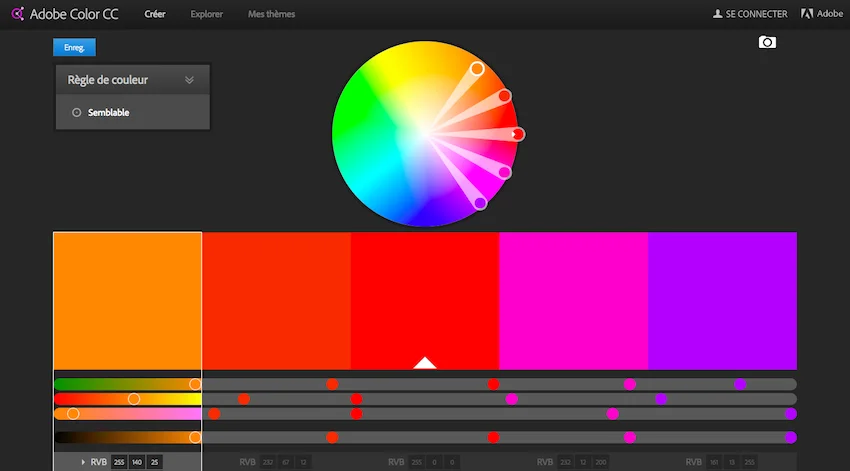Click red dot on bottom brightness slider row
The height and width of the screenshot is (471, 850).
tap(493, 437)
